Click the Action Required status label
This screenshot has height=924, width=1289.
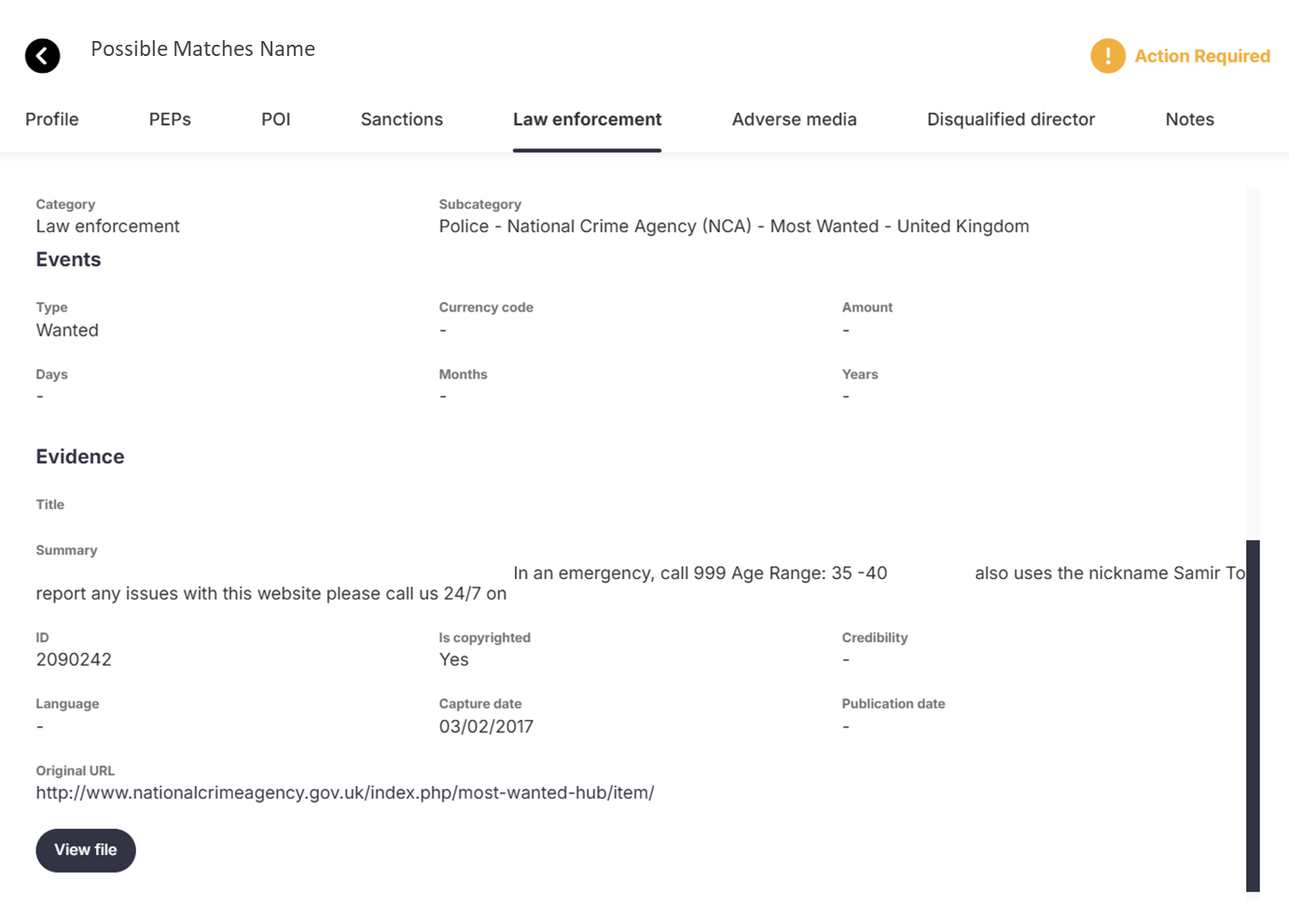(1202, 56)
